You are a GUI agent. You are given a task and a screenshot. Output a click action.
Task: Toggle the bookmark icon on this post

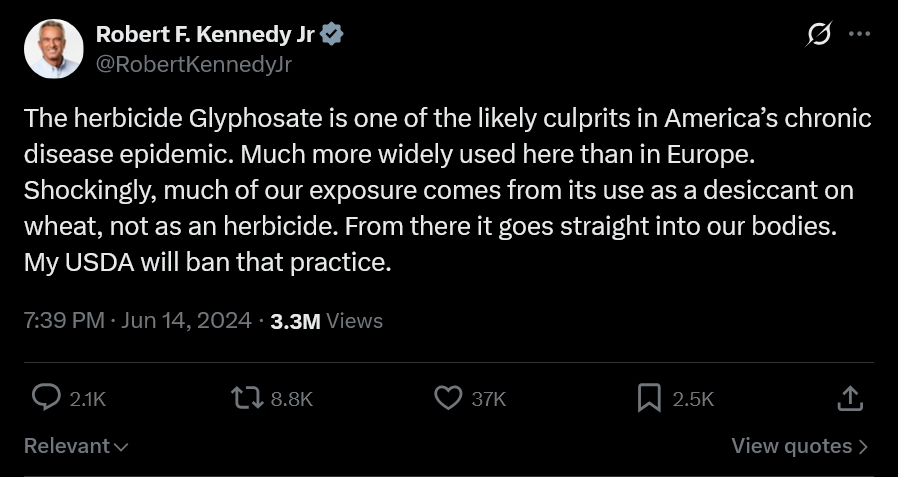click(649, 398)
